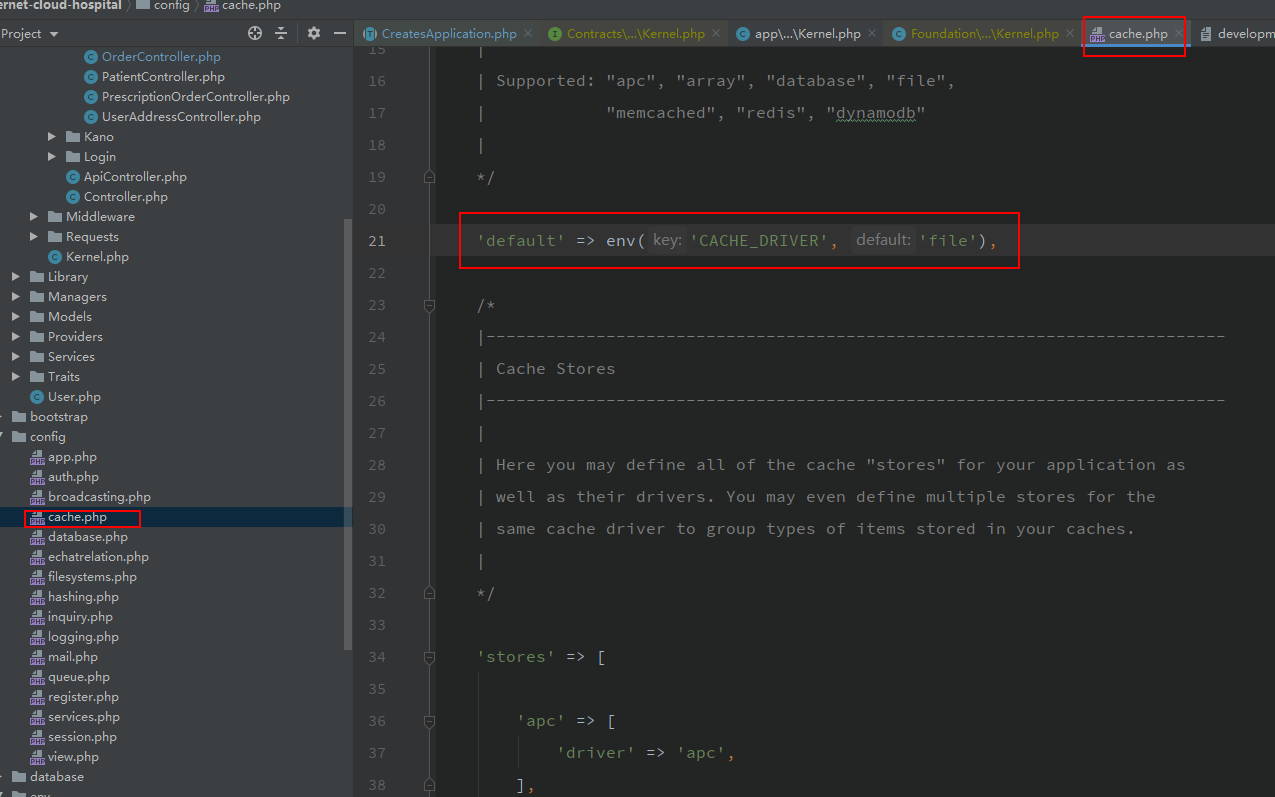Collapse all nodes in Project panel

pos(281,33)
